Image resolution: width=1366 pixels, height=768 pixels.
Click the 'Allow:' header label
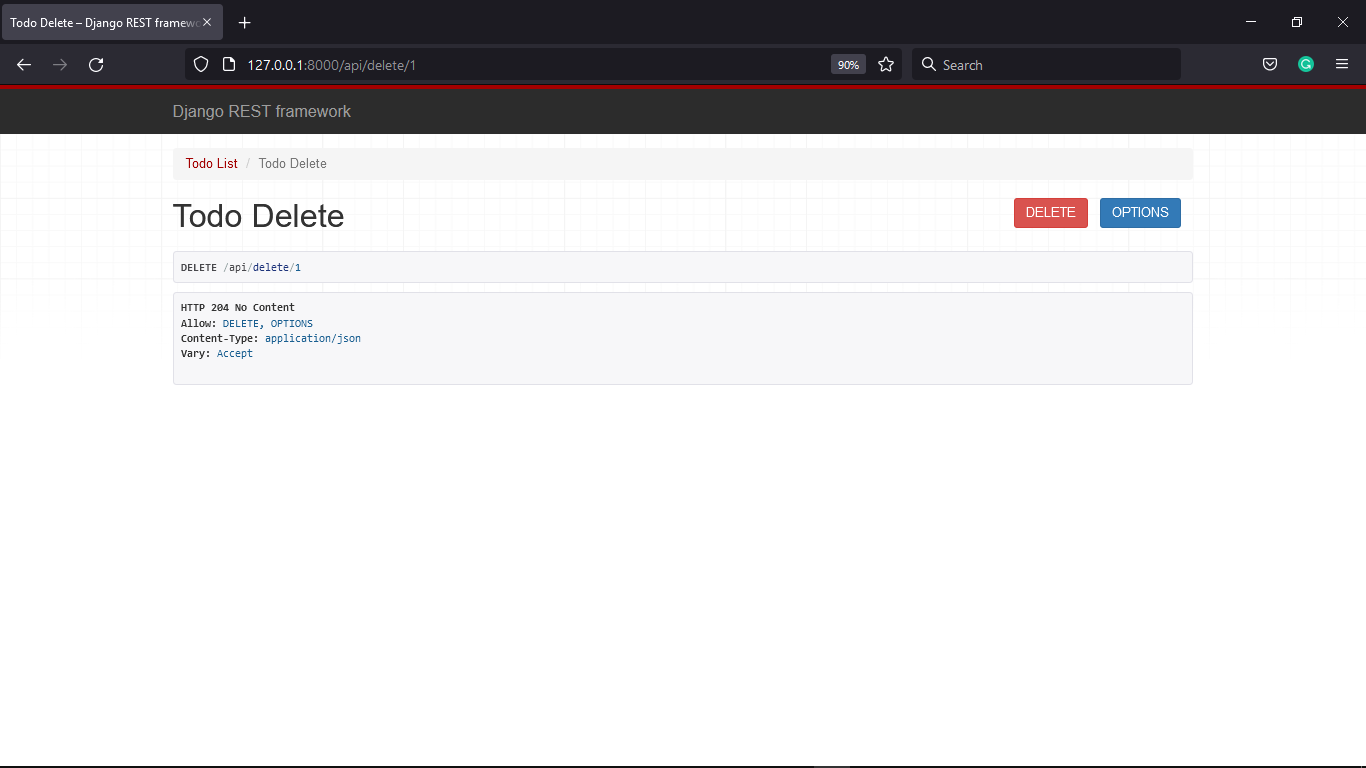198,324
